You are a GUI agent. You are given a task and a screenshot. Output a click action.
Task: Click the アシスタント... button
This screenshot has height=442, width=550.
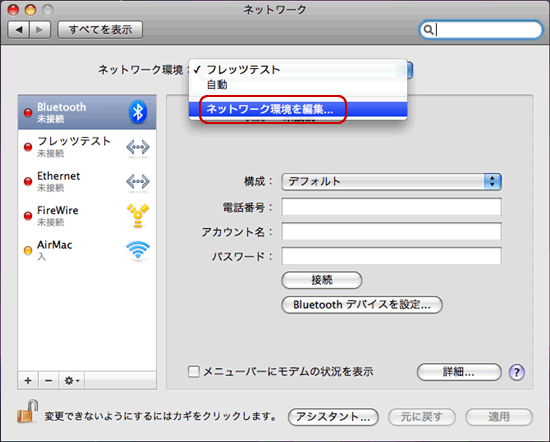pyautogui.click(x=333, y=417)
